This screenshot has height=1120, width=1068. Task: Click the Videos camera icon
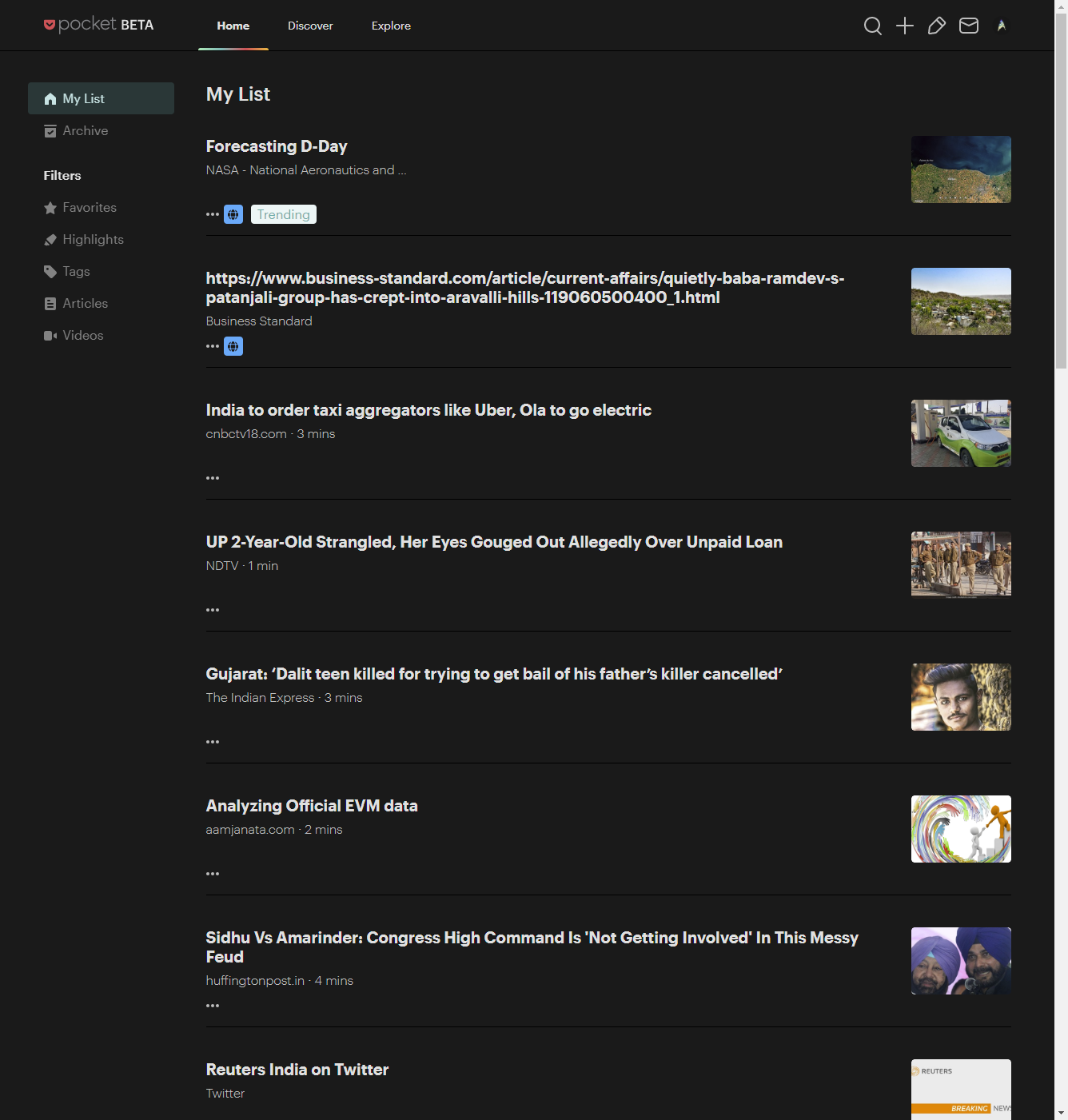coord(50,336)
